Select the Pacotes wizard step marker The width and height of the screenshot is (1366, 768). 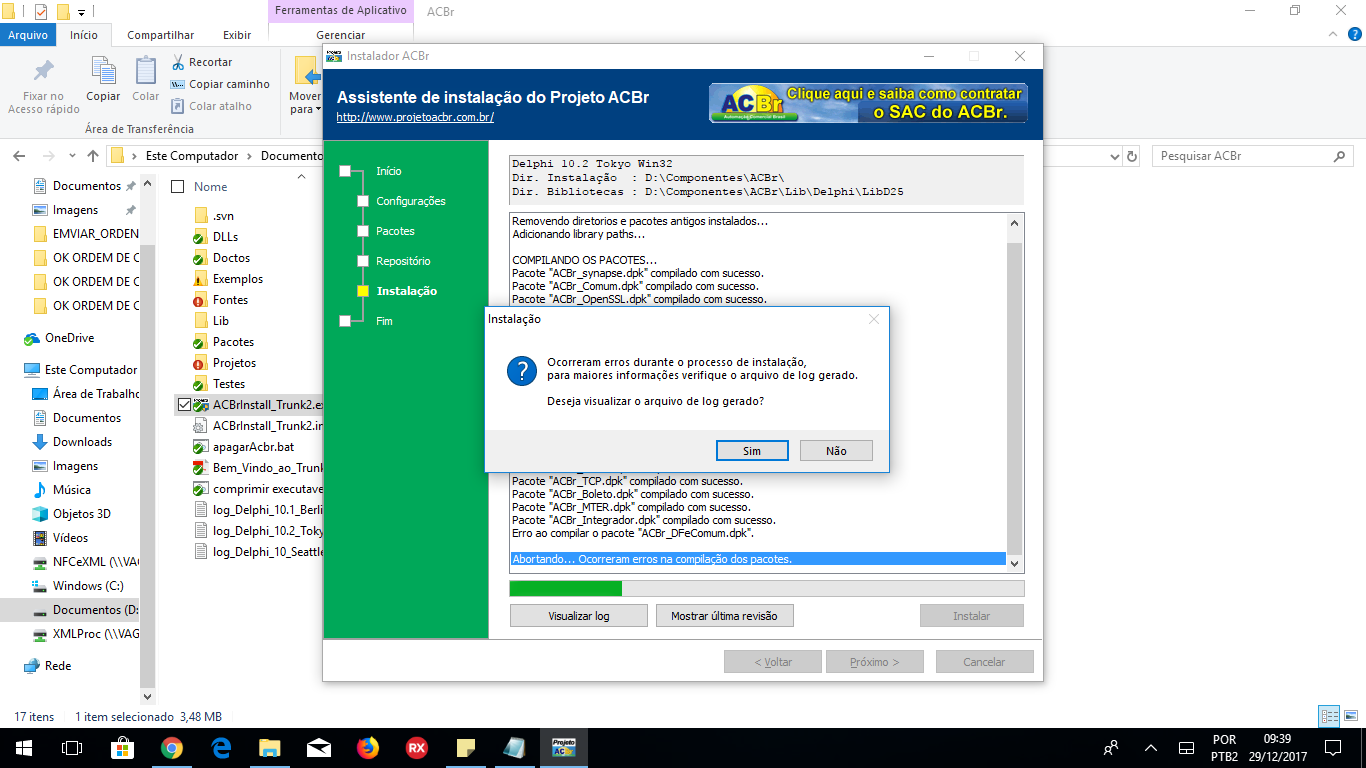(x=363, y=231)
